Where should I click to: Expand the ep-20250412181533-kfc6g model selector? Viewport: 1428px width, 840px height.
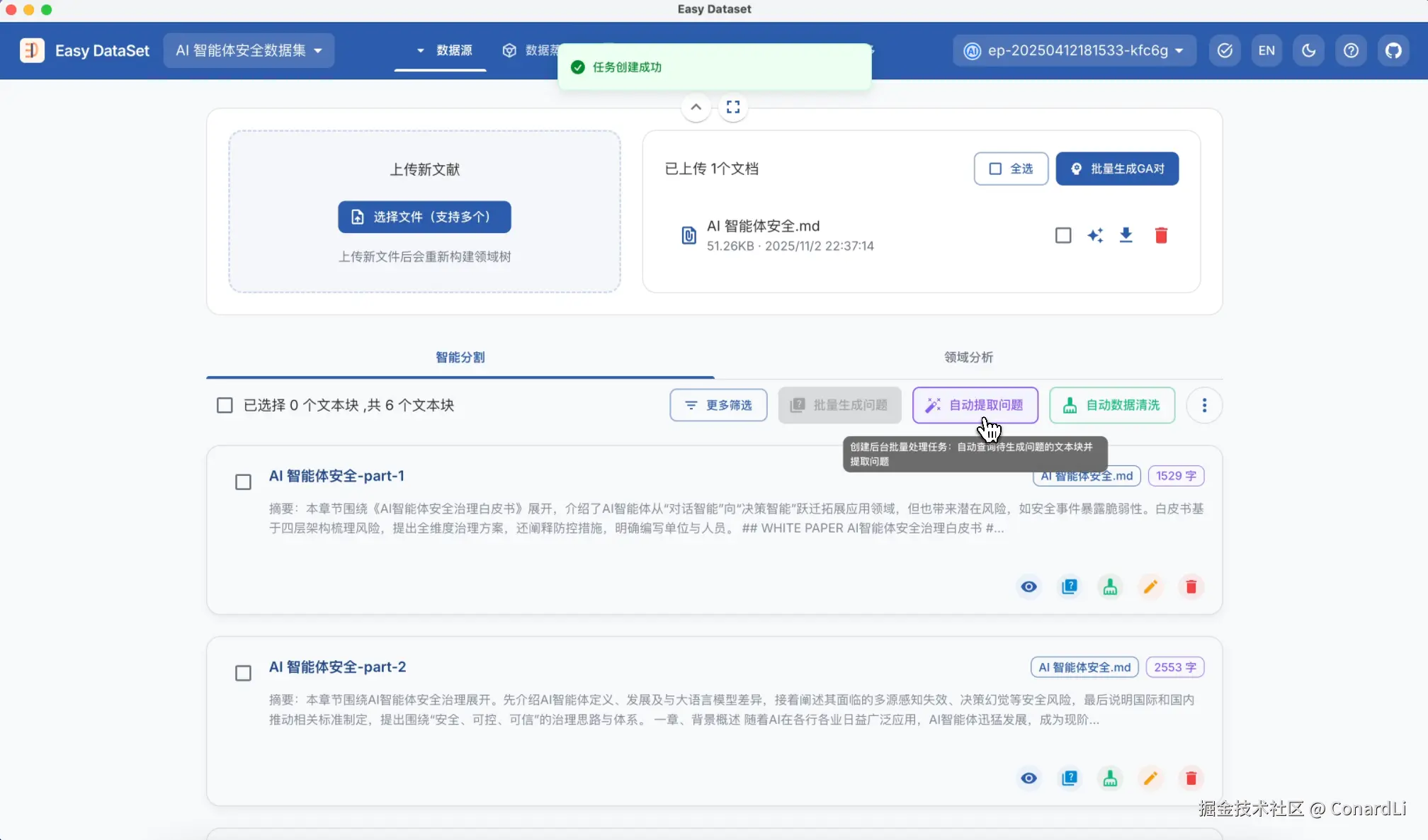tap(1075, 50)
